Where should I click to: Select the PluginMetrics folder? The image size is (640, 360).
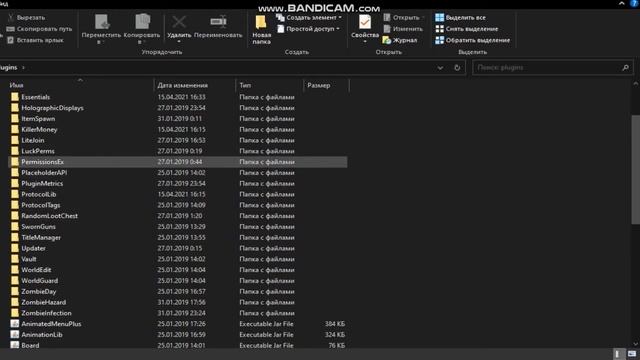(x=178, y=184)
